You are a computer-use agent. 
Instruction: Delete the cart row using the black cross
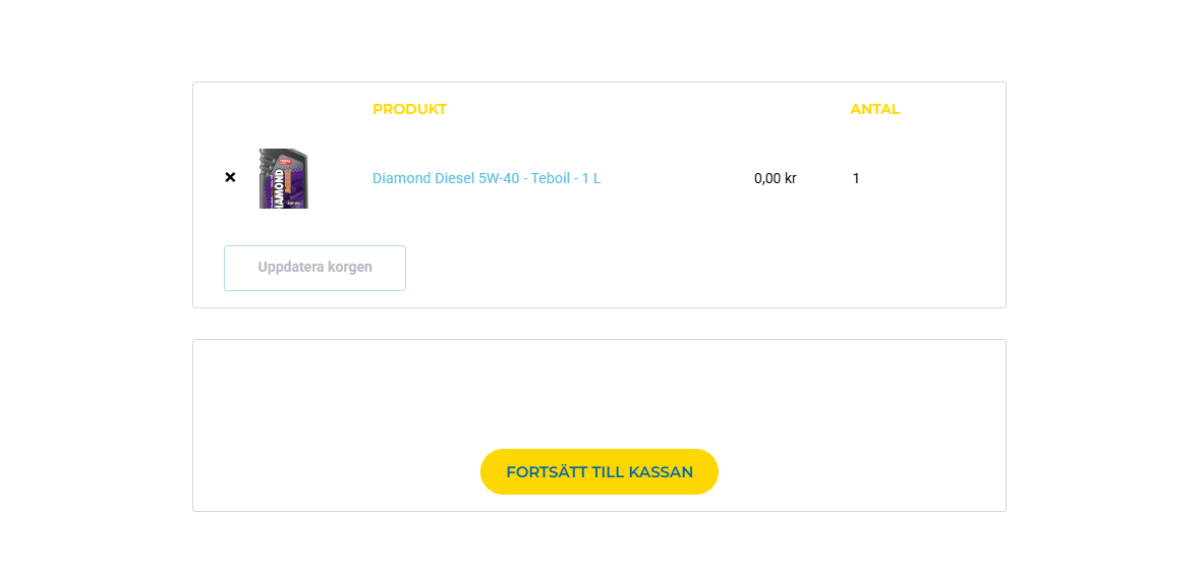click(230, 178)
